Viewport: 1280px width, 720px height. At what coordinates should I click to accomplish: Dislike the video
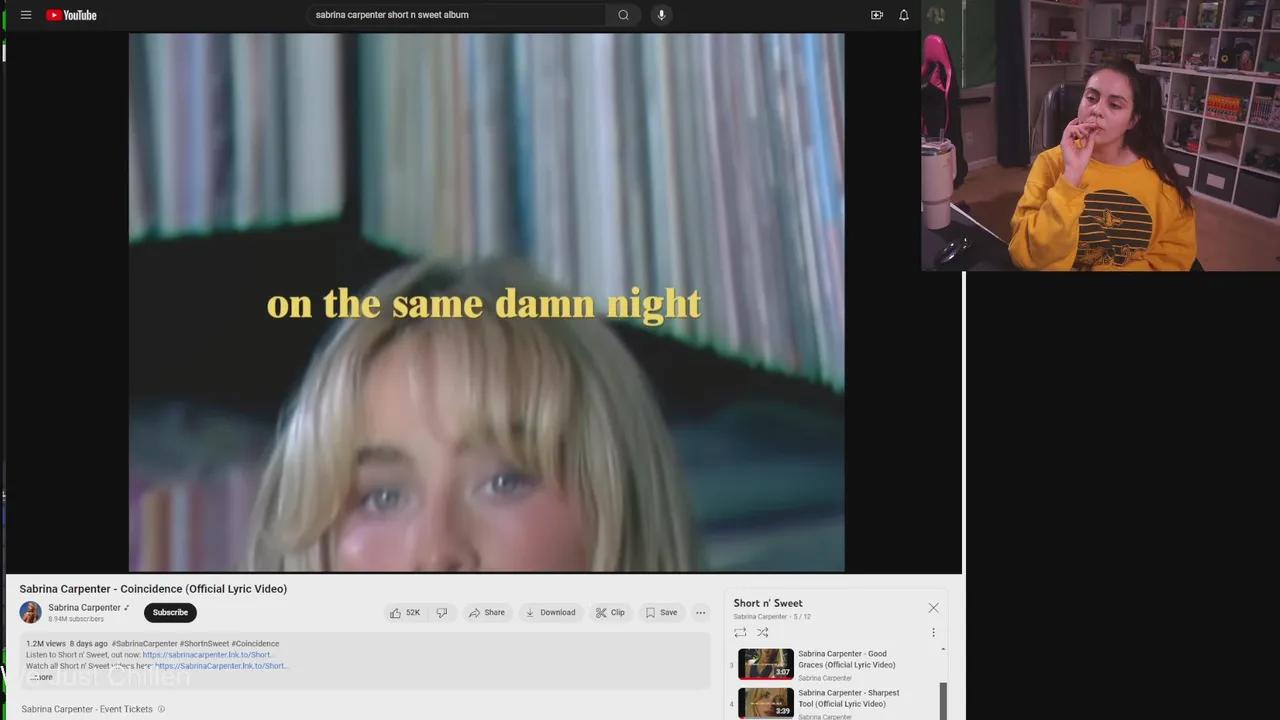[x=442, y=612]
